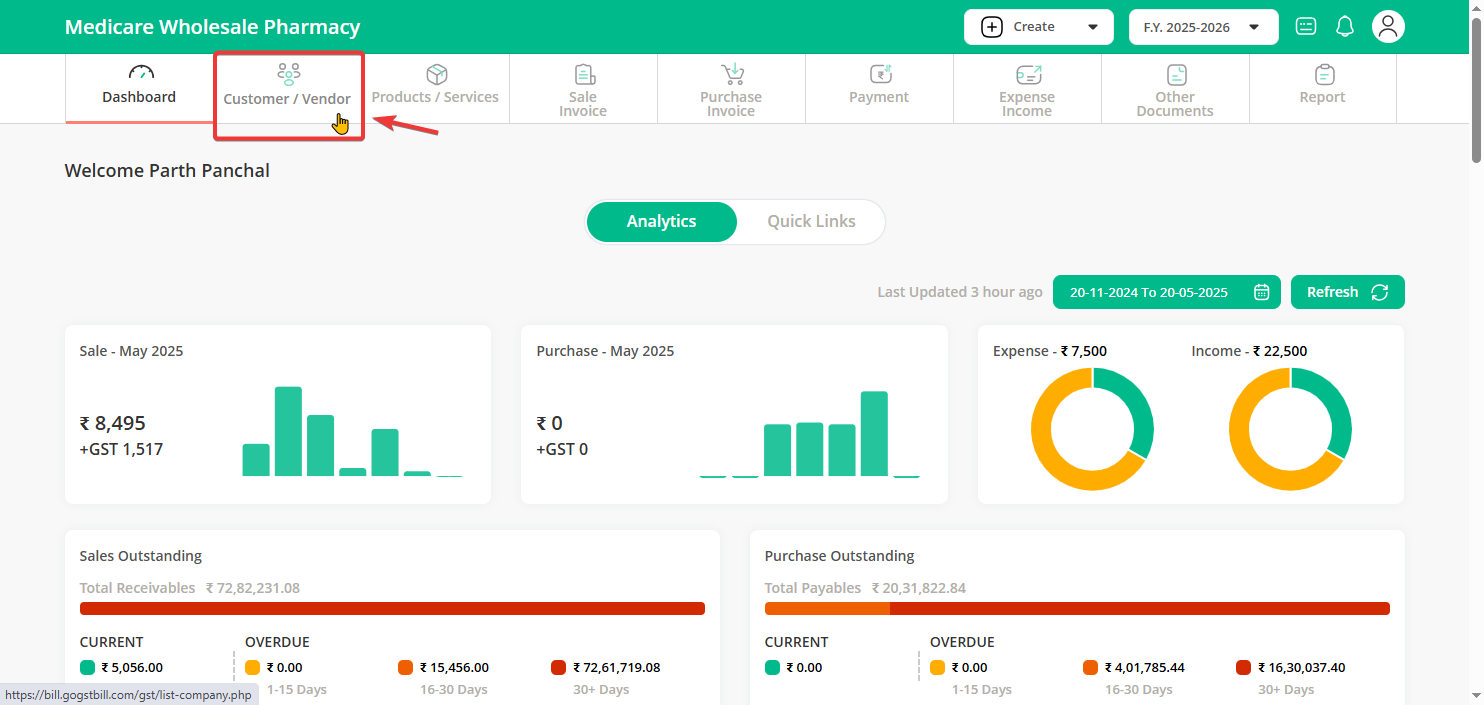Click the notification bell icon
This screenshot has height=705, width=1484.
1345,27
